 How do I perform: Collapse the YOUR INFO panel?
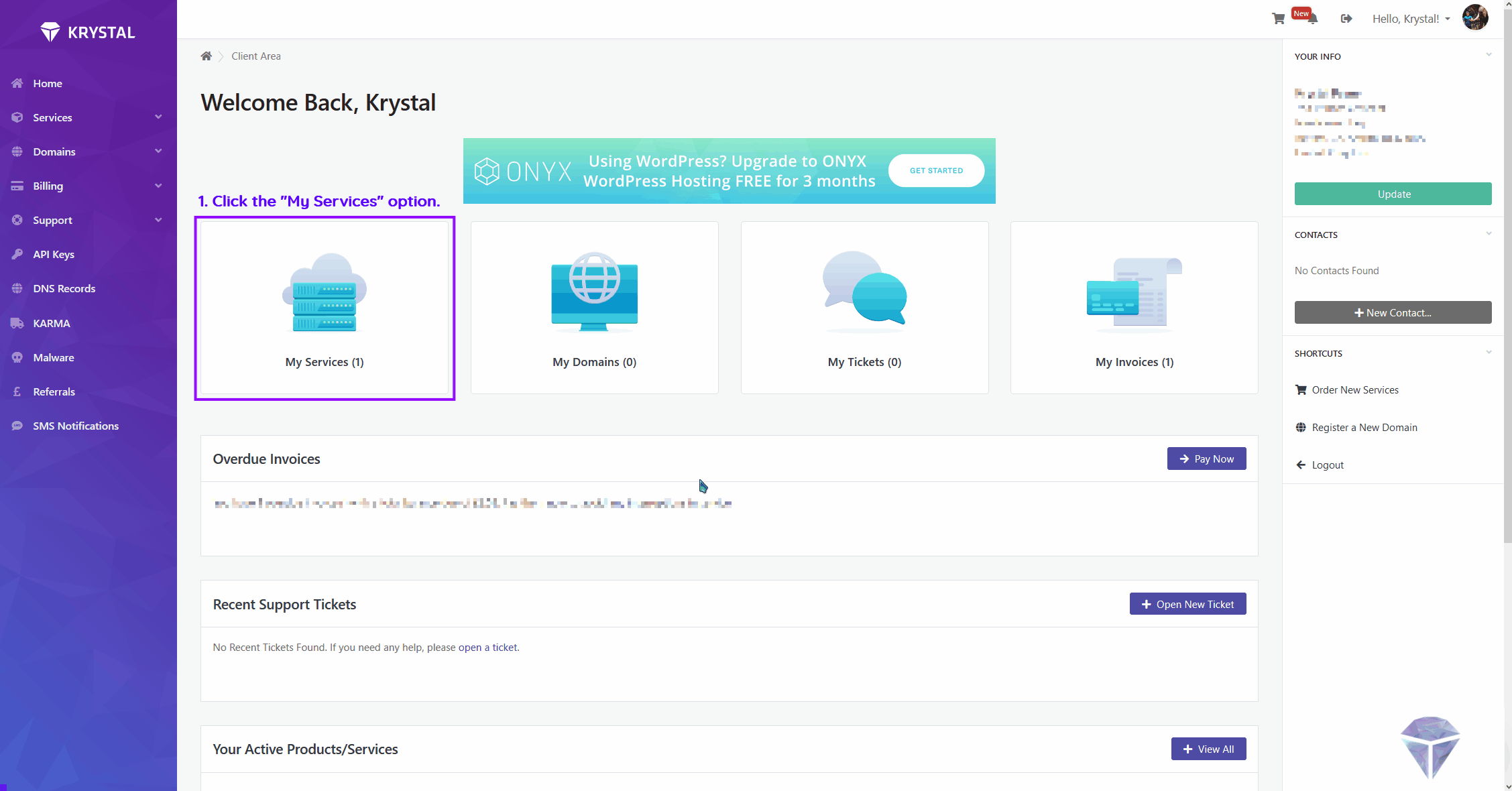(x=1489, y=55)
